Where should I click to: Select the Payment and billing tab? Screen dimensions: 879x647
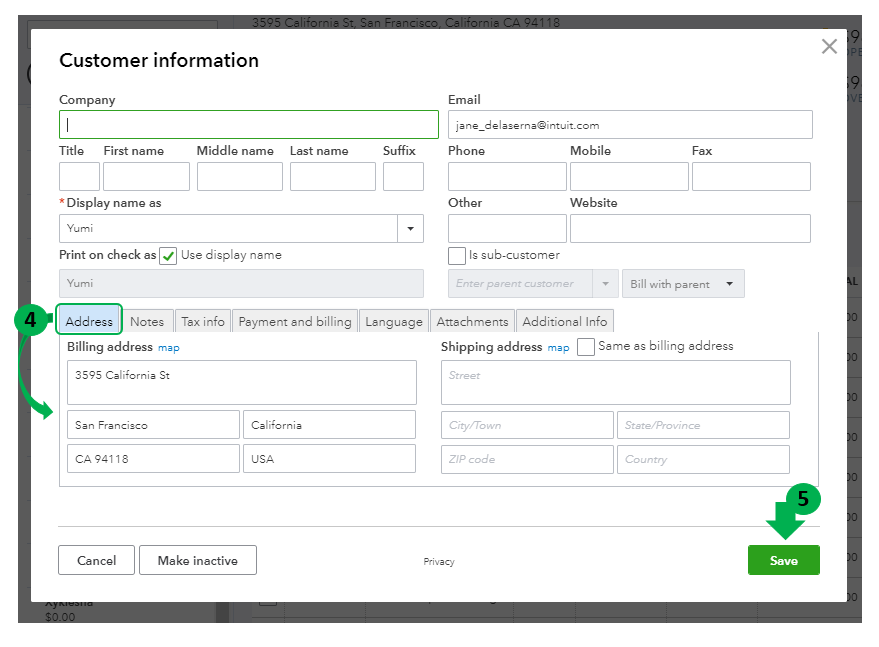[295, 321]
